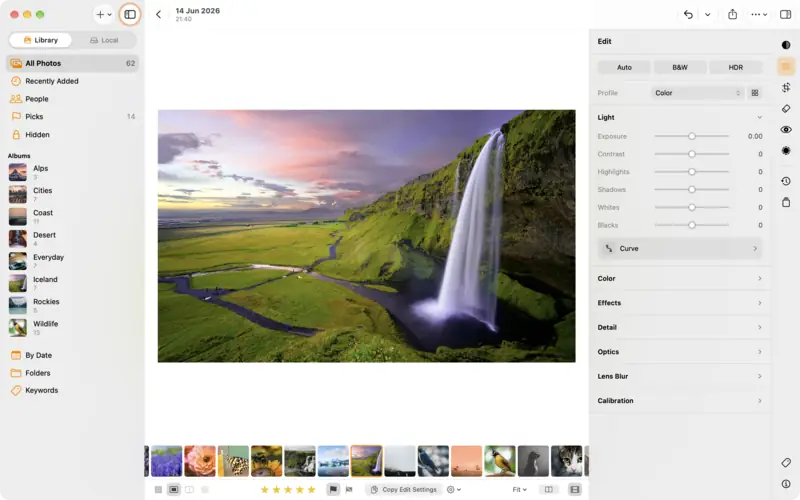Open the profile browser grid icon
This screenshot has height=500, width=800.
click(x=755, y=93)
